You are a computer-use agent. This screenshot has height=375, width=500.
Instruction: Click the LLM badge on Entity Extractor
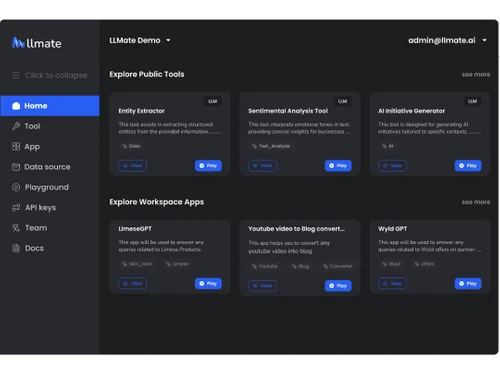coord(213,101)
